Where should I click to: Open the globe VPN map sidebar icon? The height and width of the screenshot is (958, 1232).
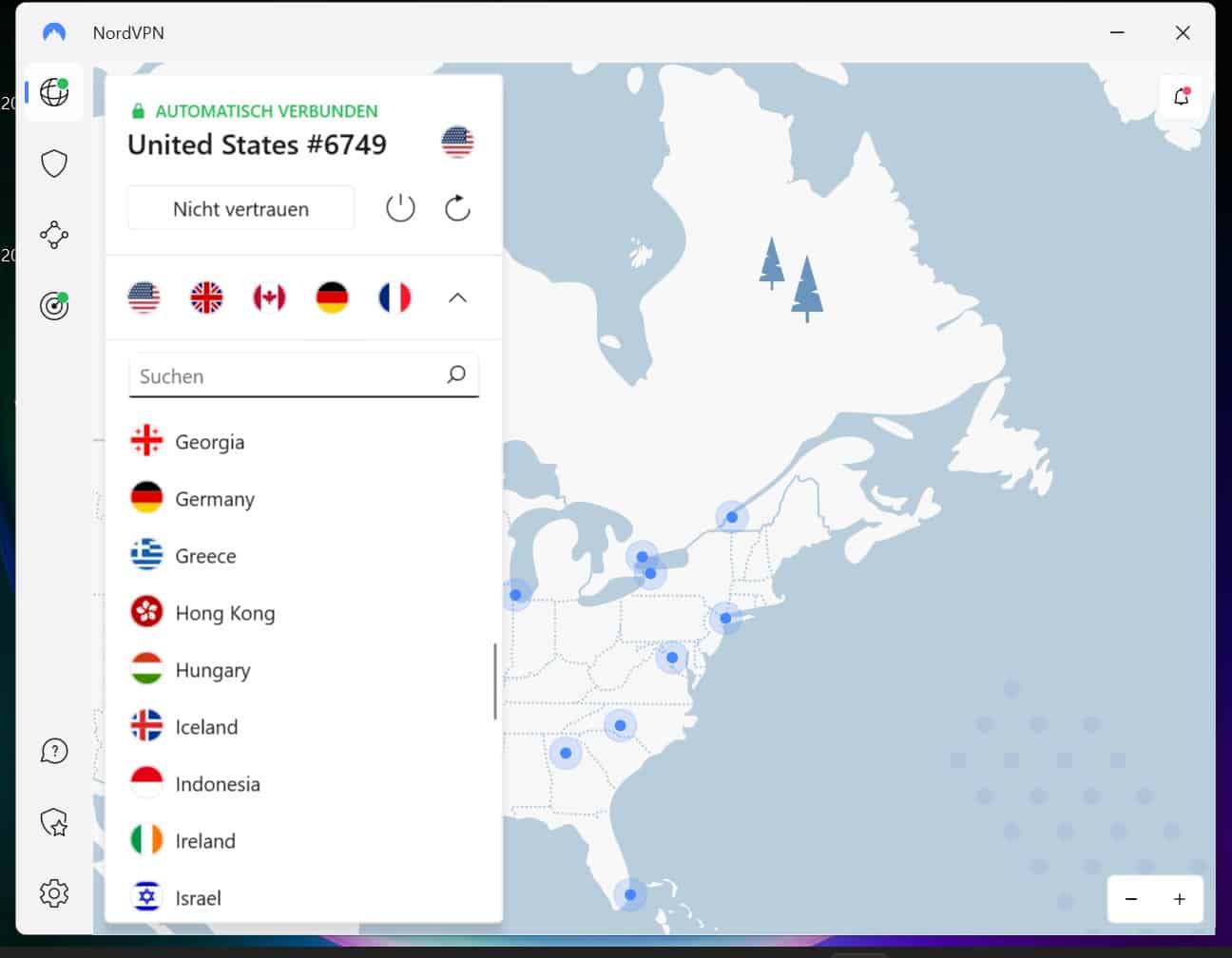pyautogui.click(x=54, y=92)
